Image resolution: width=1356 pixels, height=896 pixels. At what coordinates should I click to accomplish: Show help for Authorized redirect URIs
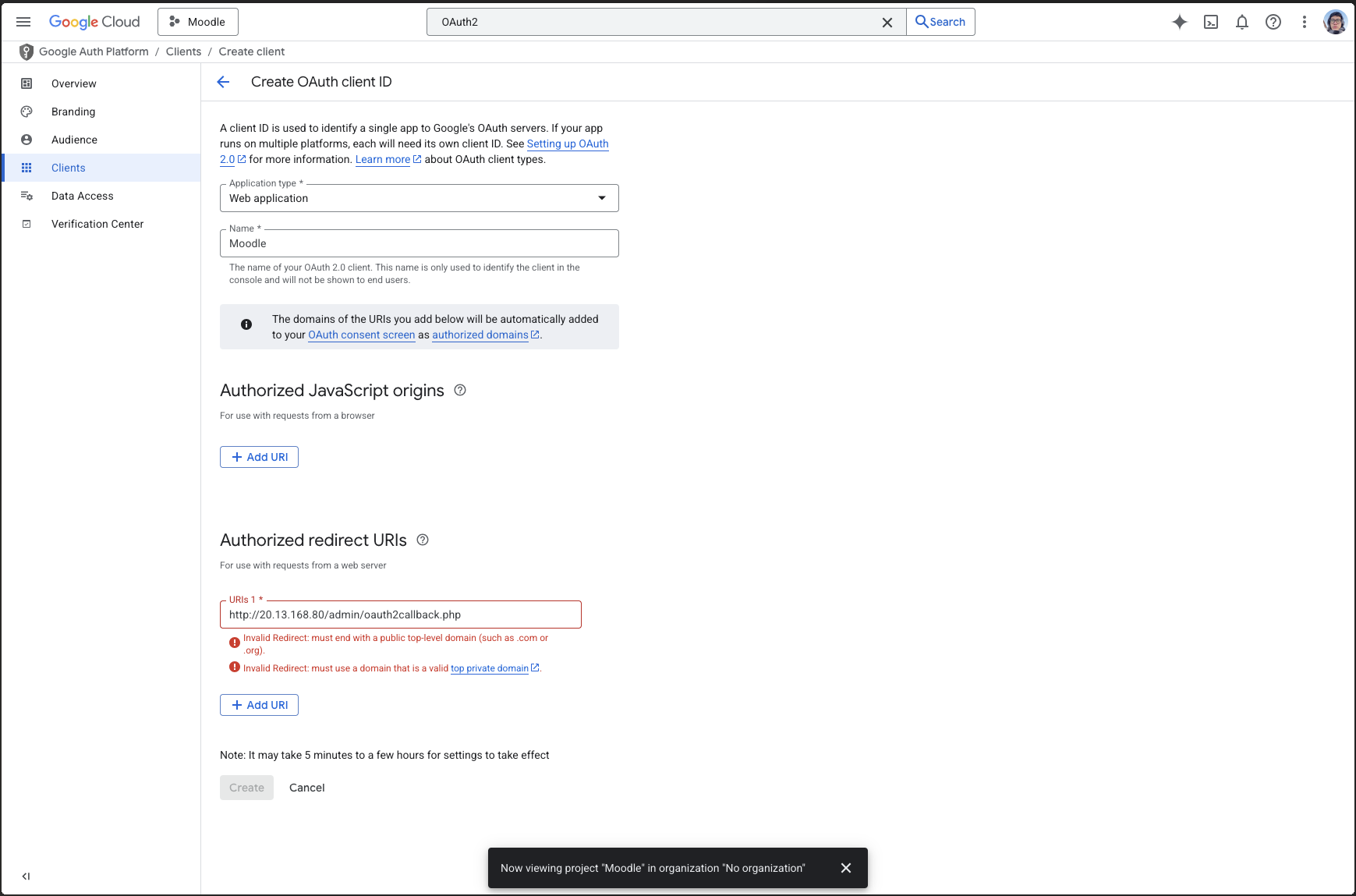point(423,540)
